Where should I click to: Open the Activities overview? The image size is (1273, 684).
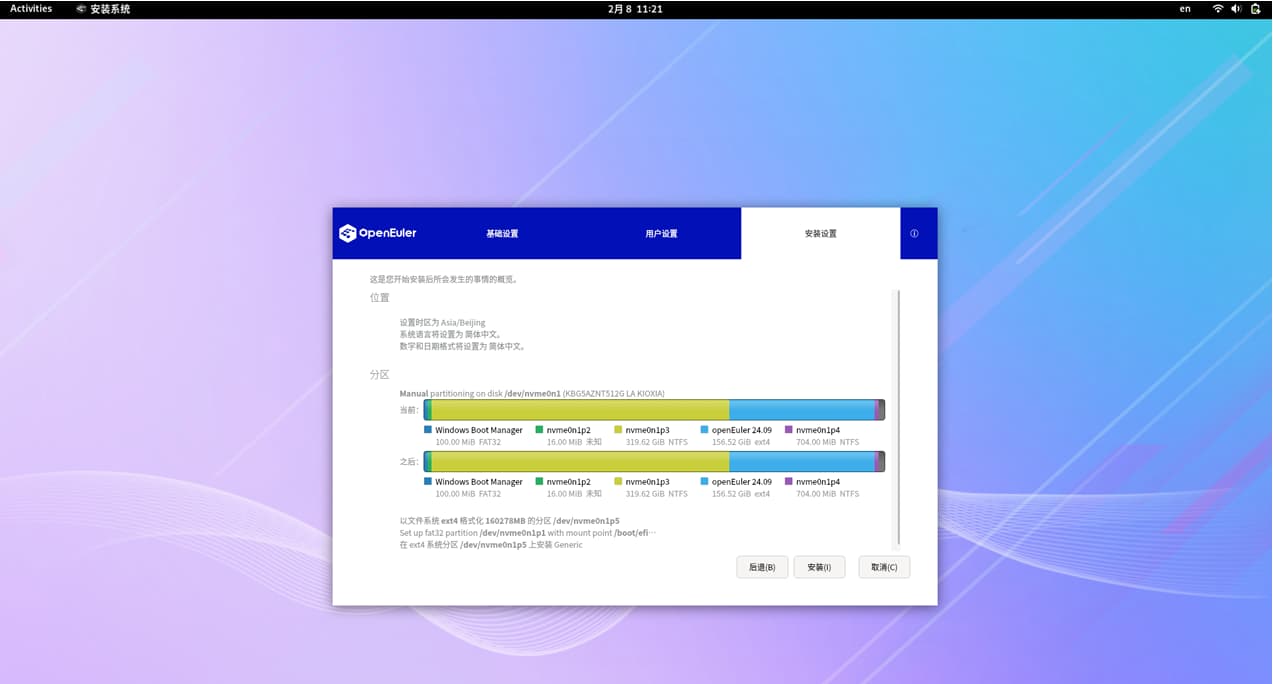click(31, 9)
